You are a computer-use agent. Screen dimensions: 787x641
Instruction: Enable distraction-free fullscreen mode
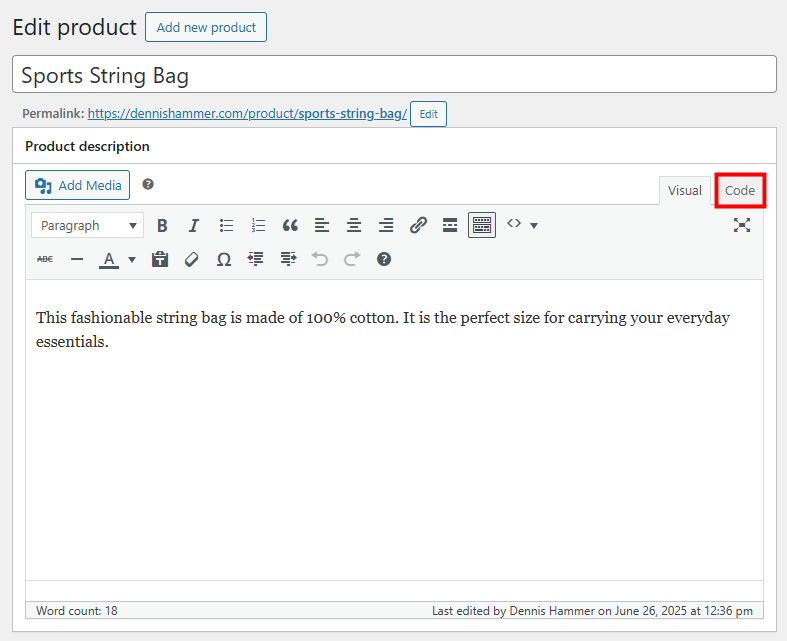[x=742, y=225]
